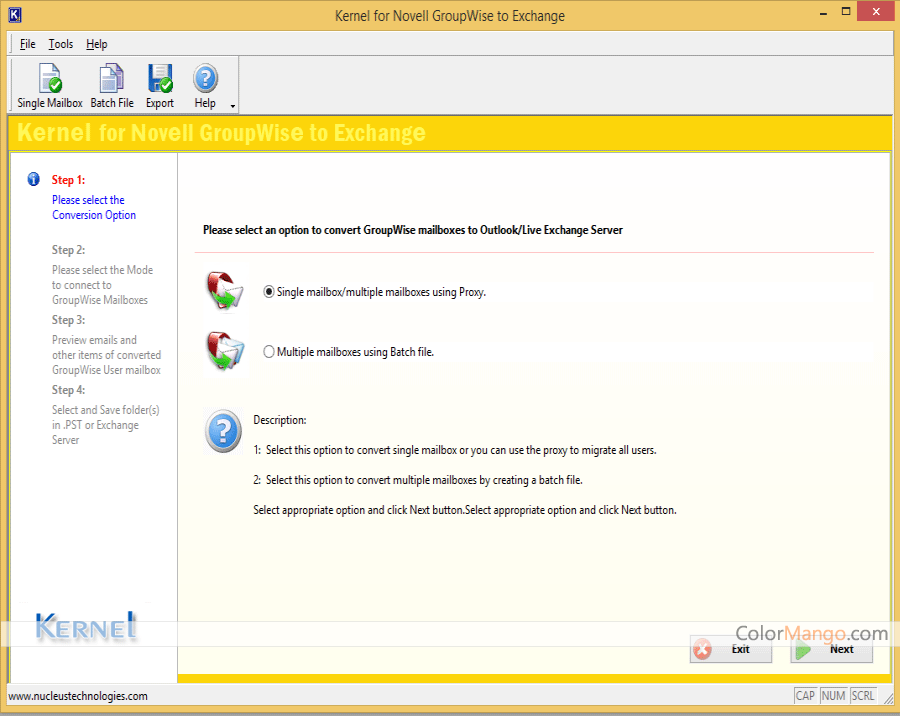Click the Kernel app icon in title bar
This screenshot has width=900, height=716.
click(13, 15)
